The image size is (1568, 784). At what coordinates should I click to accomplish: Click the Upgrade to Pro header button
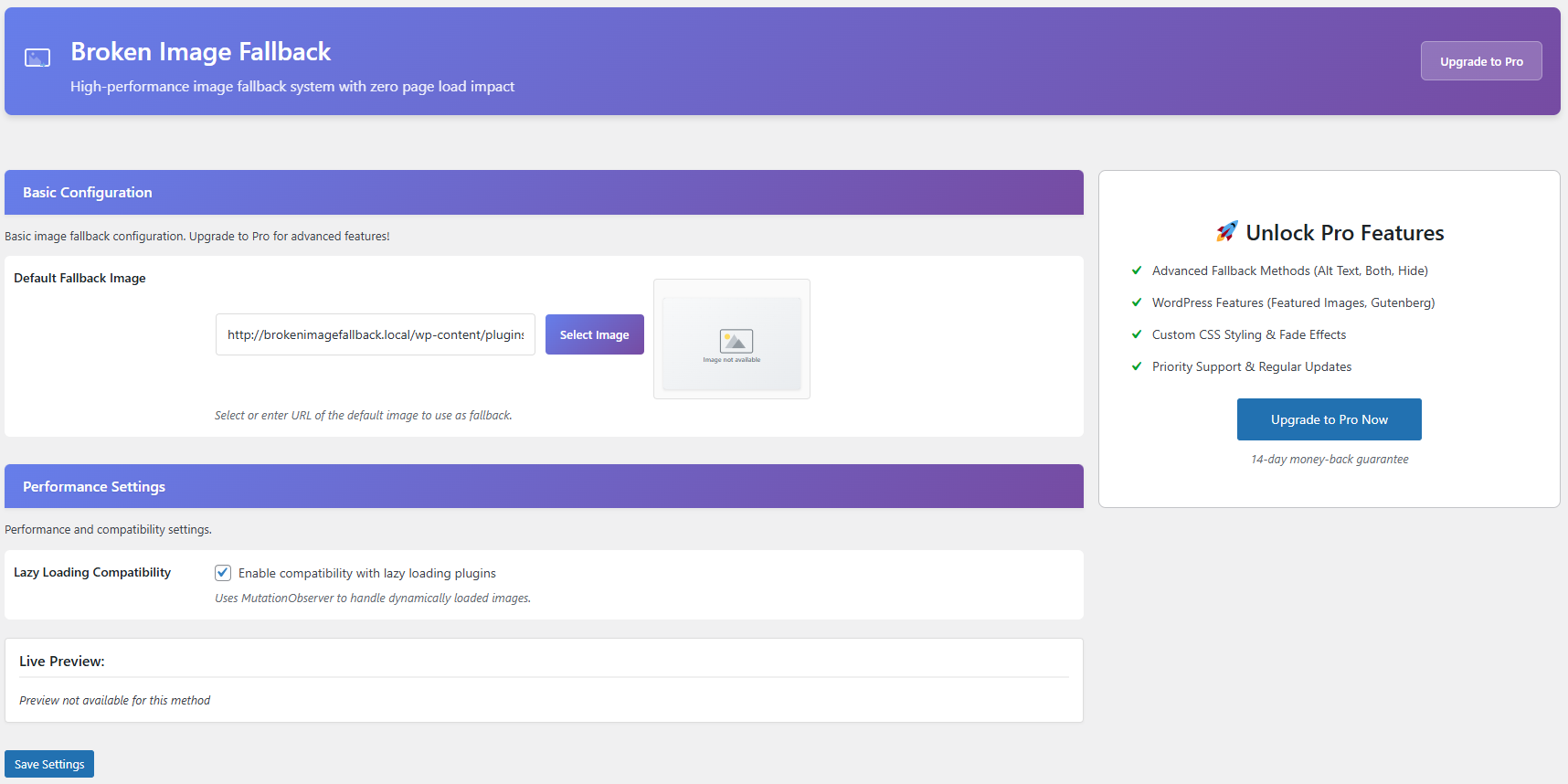coord(1481,61)
